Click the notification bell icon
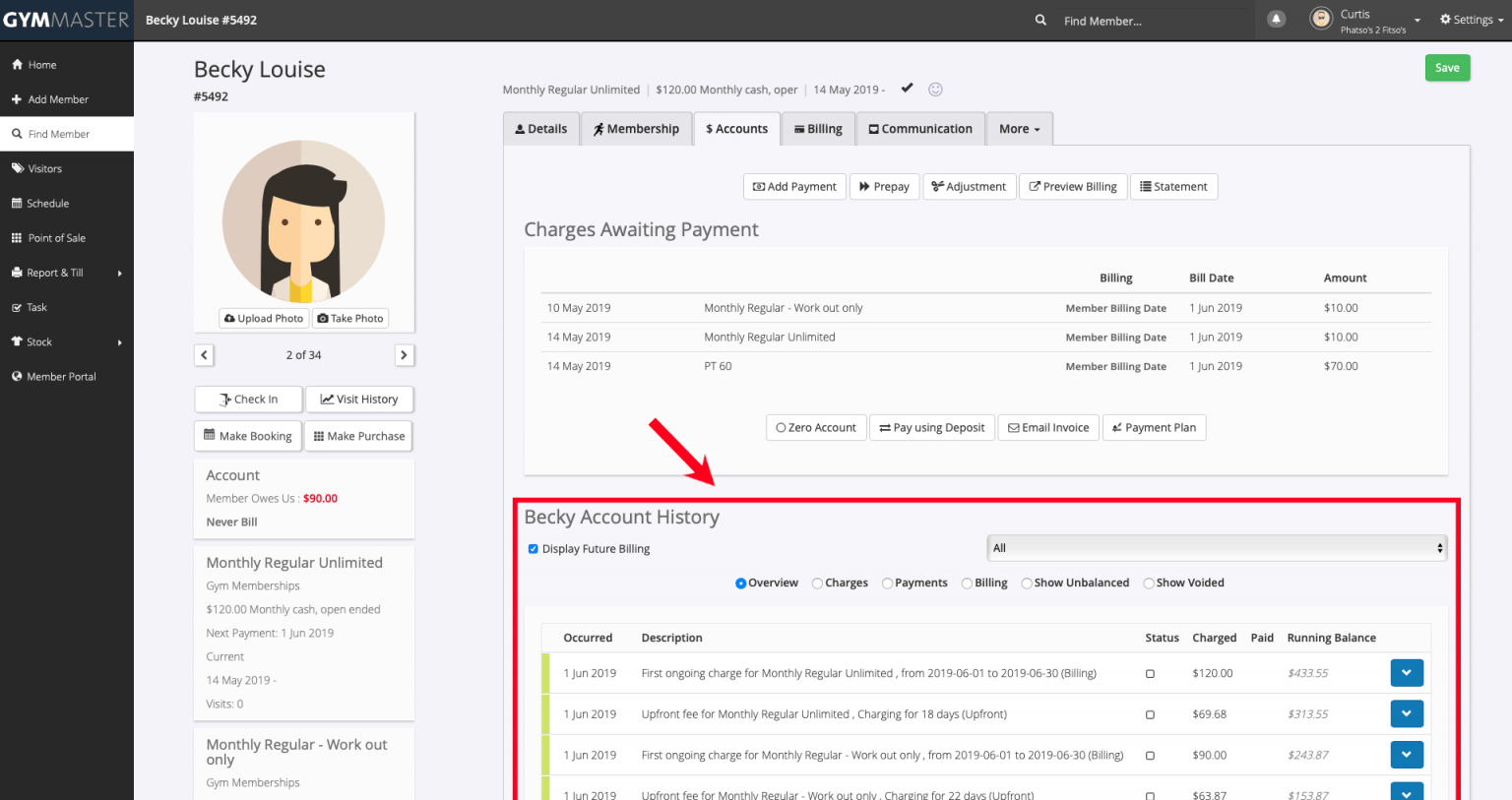The height and width of the screenshot is (800, 1512). tap(1276, 20)
